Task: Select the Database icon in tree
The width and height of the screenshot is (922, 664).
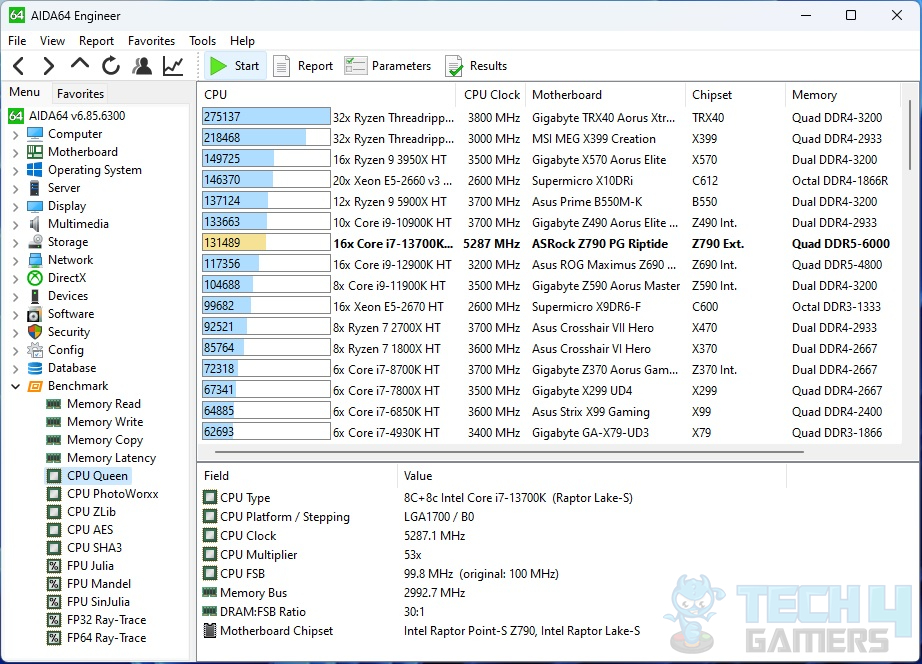Action: click(35, 368)
